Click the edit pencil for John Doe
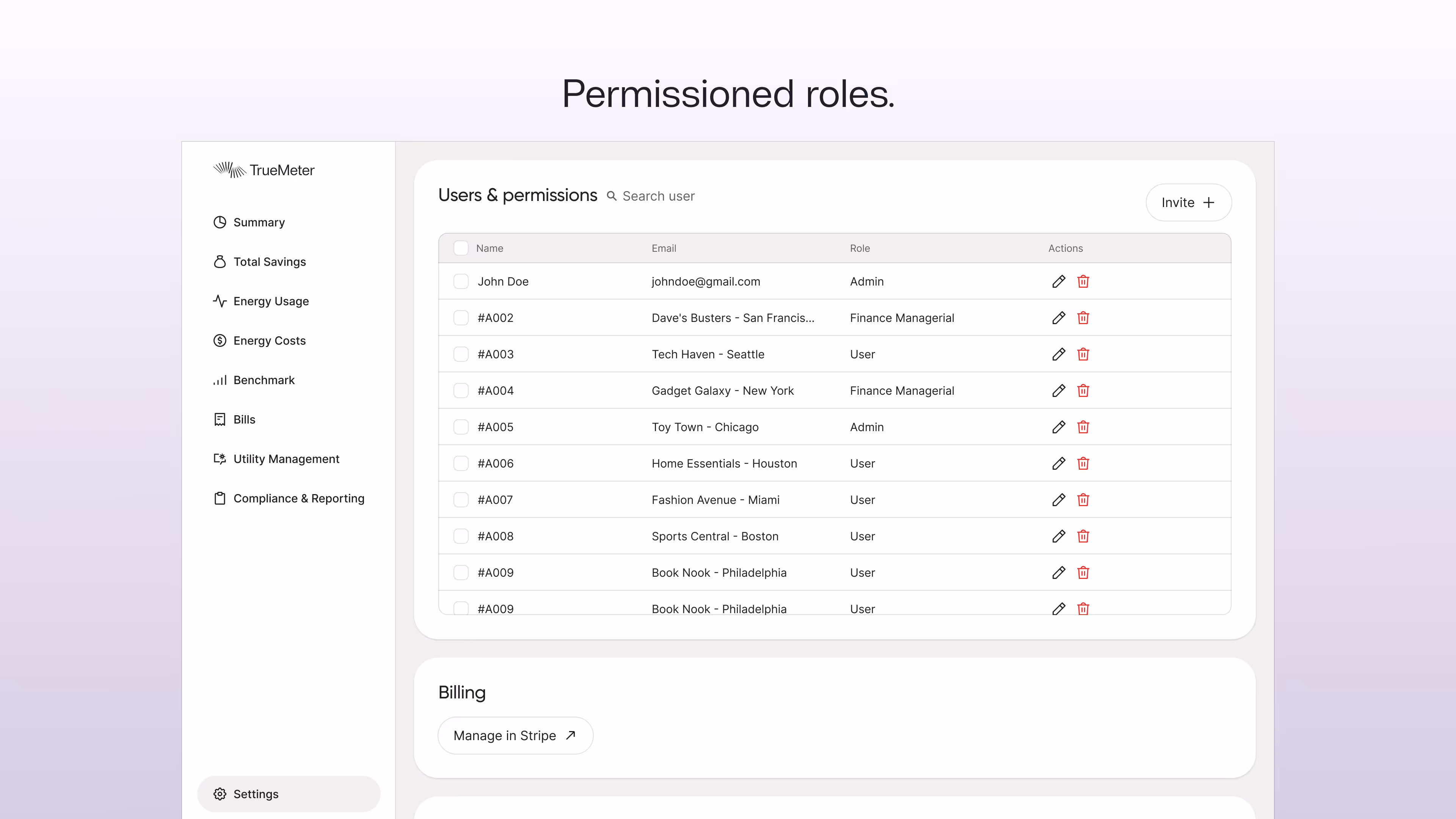Viewport: 1456px width, 819px height. [x=1059, y=281]
